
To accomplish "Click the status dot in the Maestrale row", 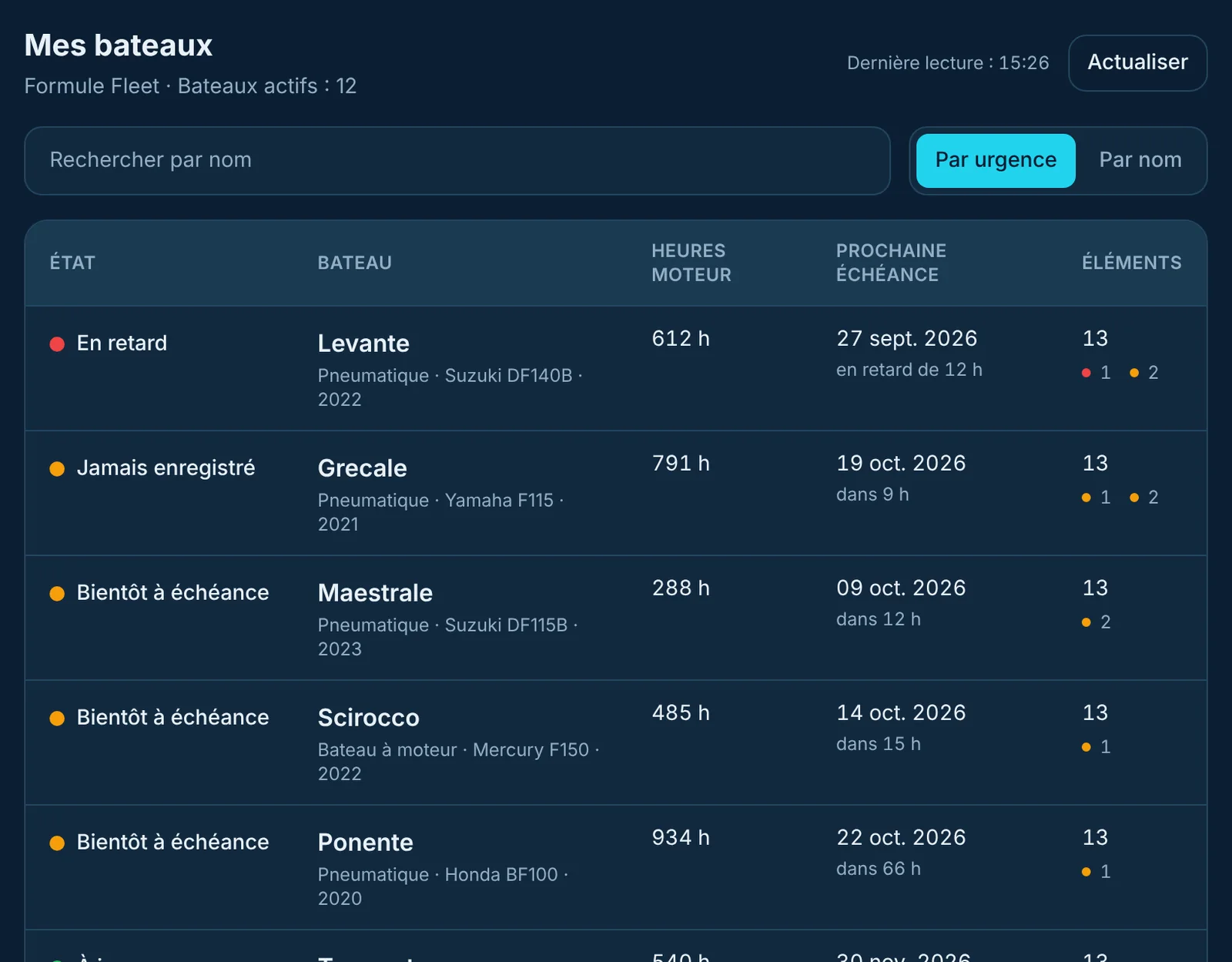I will click(x=57, y=593).
